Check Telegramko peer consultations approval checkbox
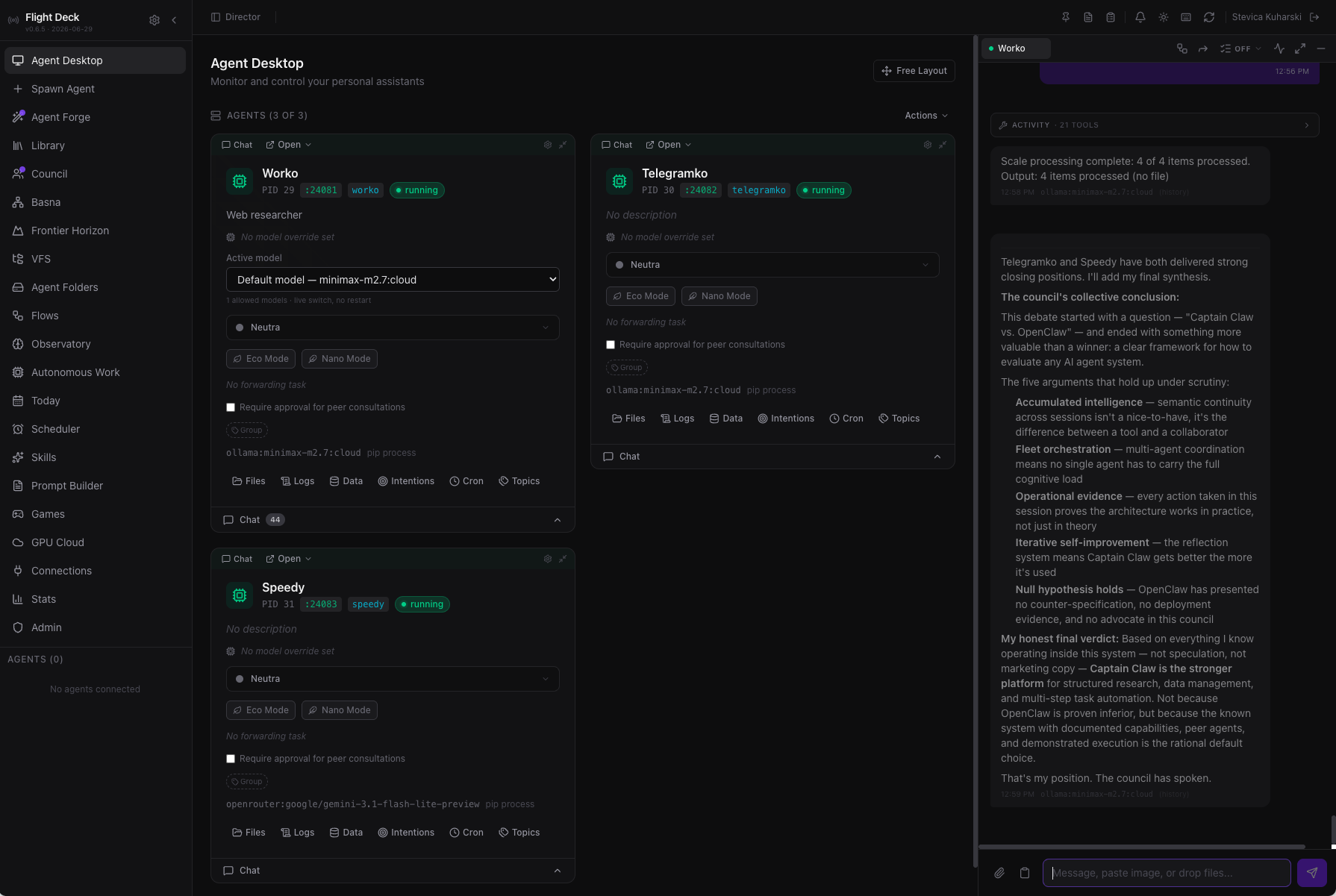The width and height of the screenshot is (1336, 896). click(611, 345)
